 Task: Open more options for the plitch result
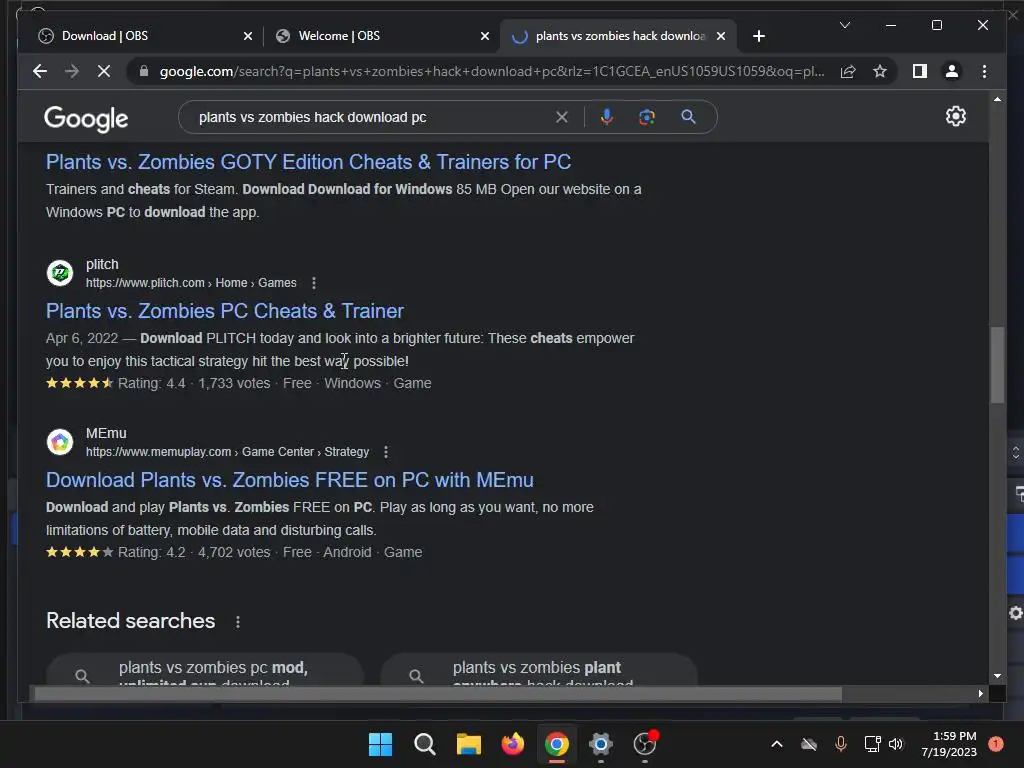tap(314, 283)
